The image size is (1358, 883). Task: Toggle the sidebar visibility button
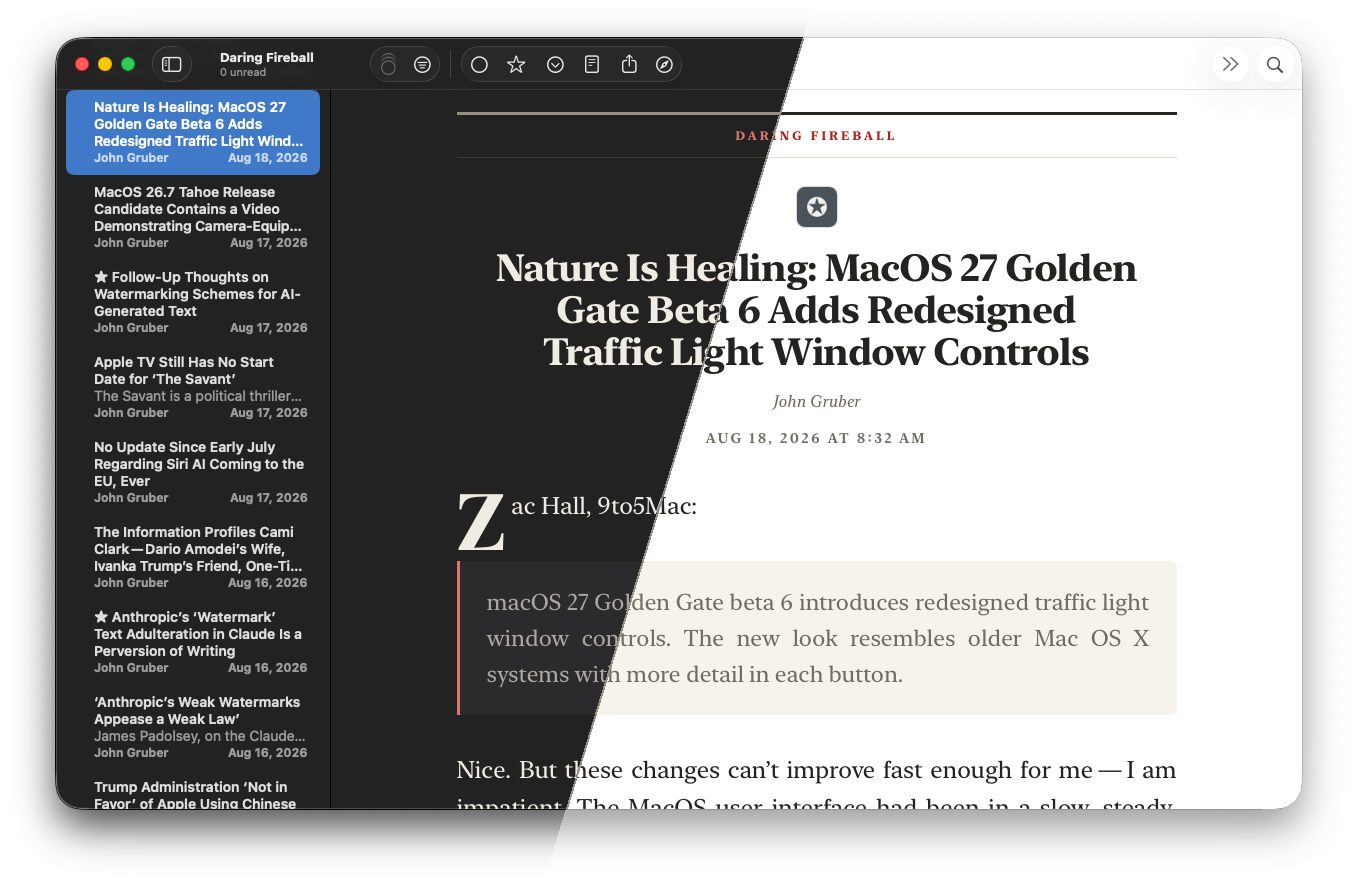coord(172,64)
